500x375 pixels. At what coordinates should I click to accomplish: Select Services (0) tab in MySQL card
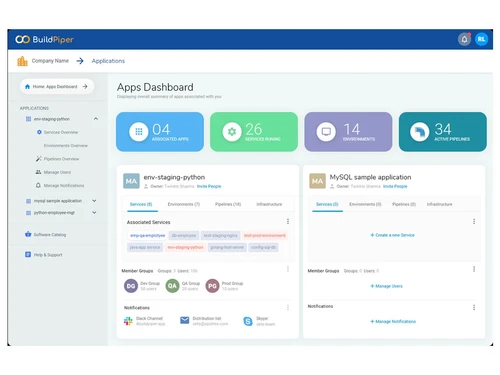pos(327,204)
